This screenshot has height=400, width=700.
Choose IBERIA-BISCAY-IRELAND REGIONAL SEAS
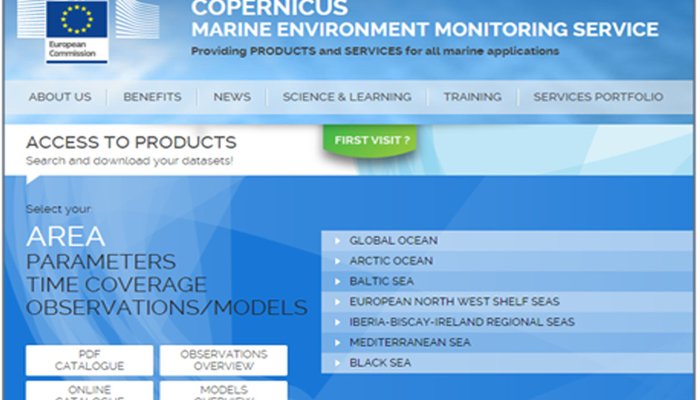507,322
